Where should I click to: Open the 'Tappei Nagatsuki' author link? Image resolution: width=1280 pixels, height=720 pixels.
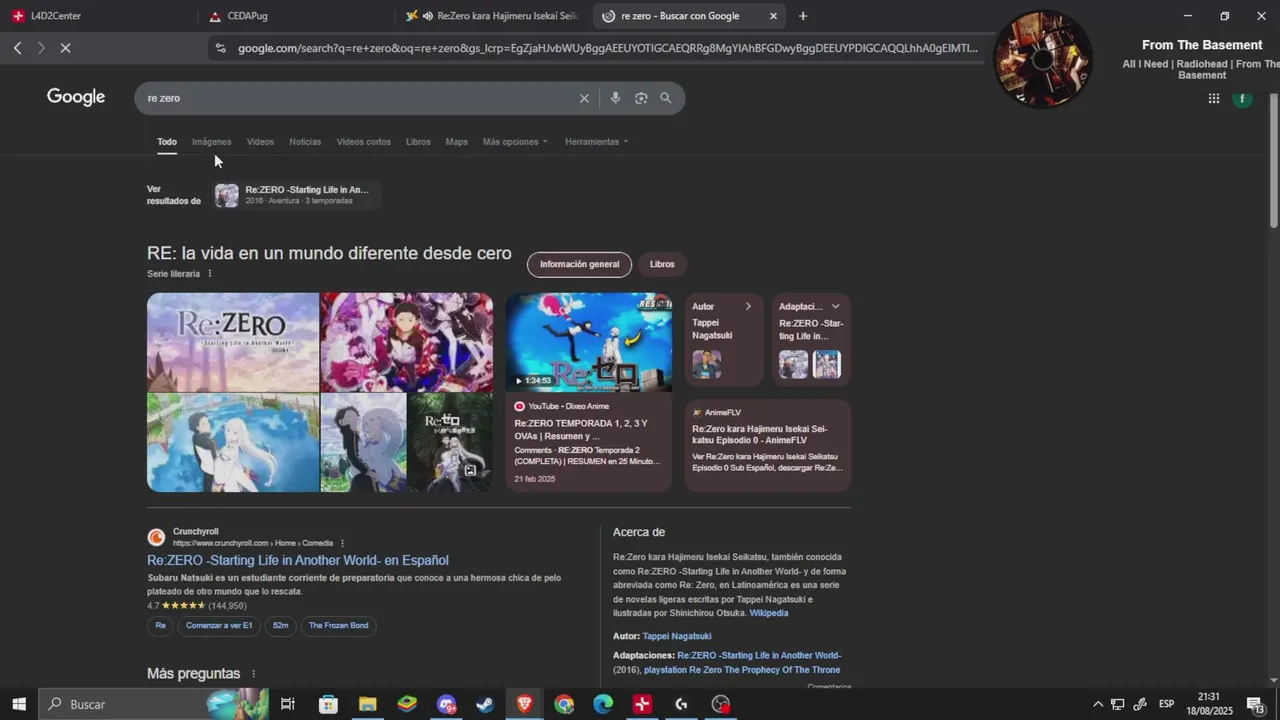tap(677, 636)
